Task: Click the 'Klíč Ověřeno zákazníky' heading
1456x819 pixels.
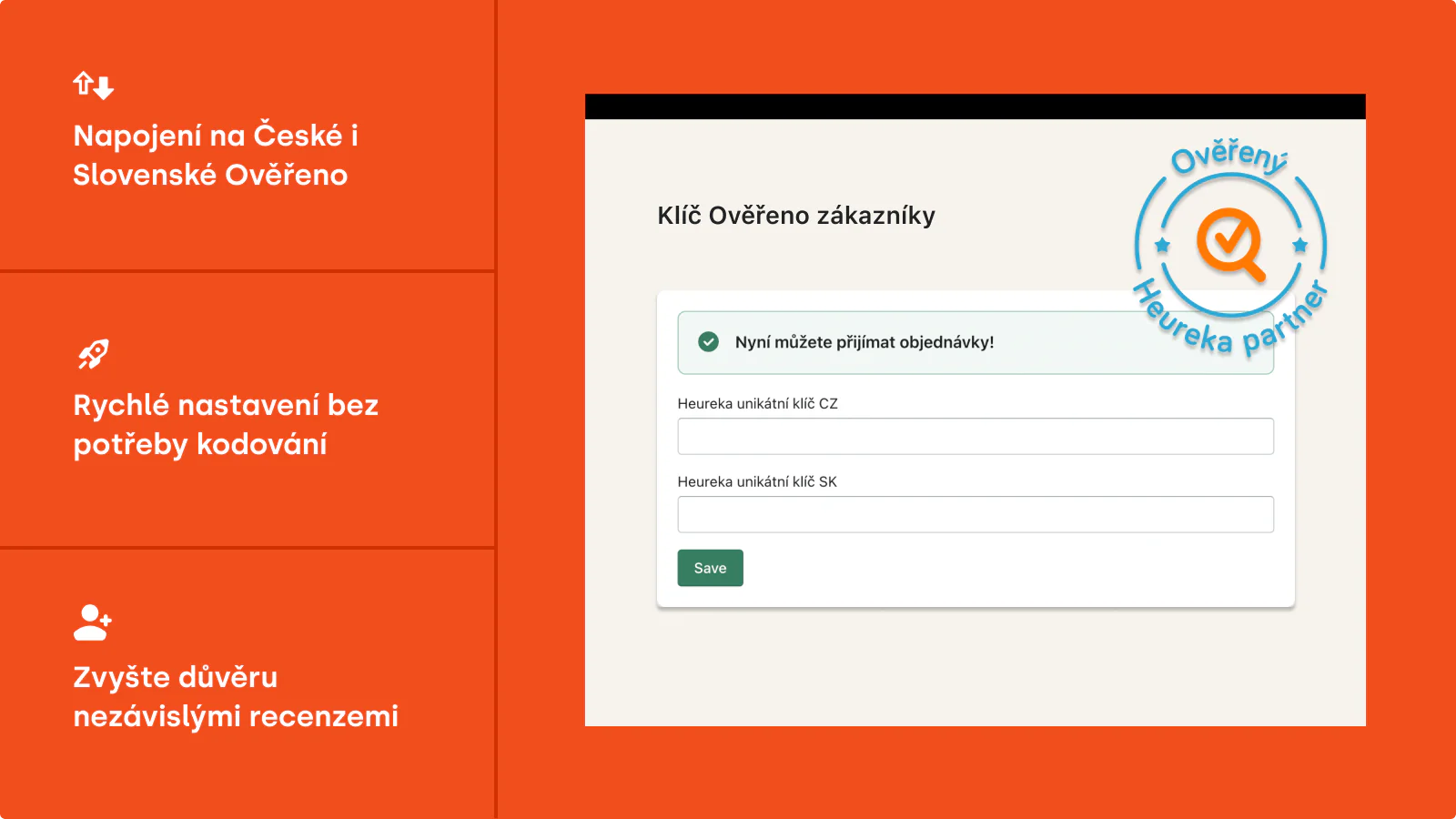Action: [796, 216]
